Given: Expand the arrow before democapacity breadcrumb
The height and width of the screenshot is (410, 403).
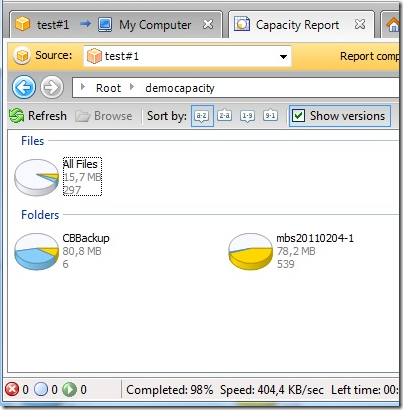Looking at the screenshot, I should point(132,87).
